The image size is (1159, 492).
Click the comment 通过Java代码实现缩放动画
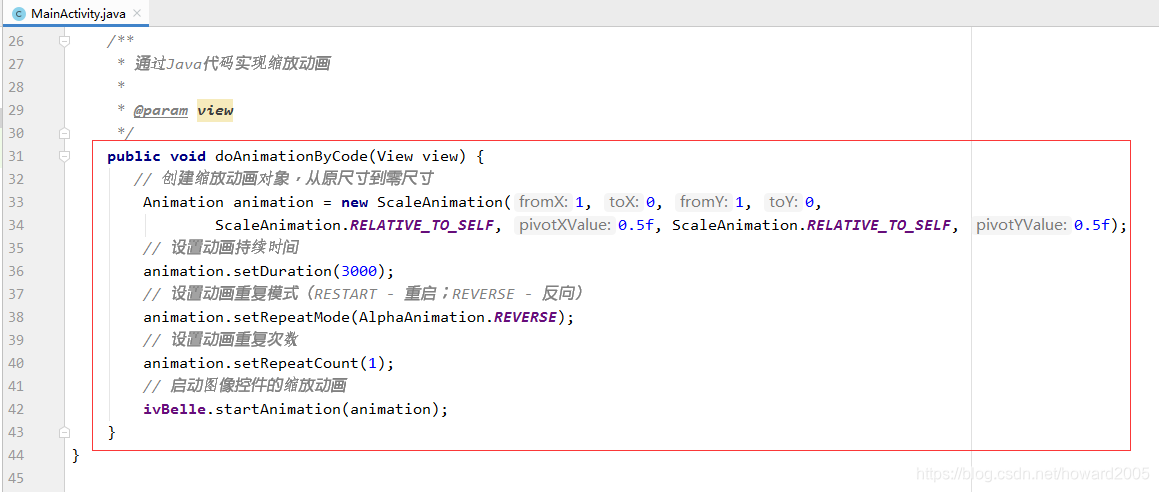tap(232, 64)
